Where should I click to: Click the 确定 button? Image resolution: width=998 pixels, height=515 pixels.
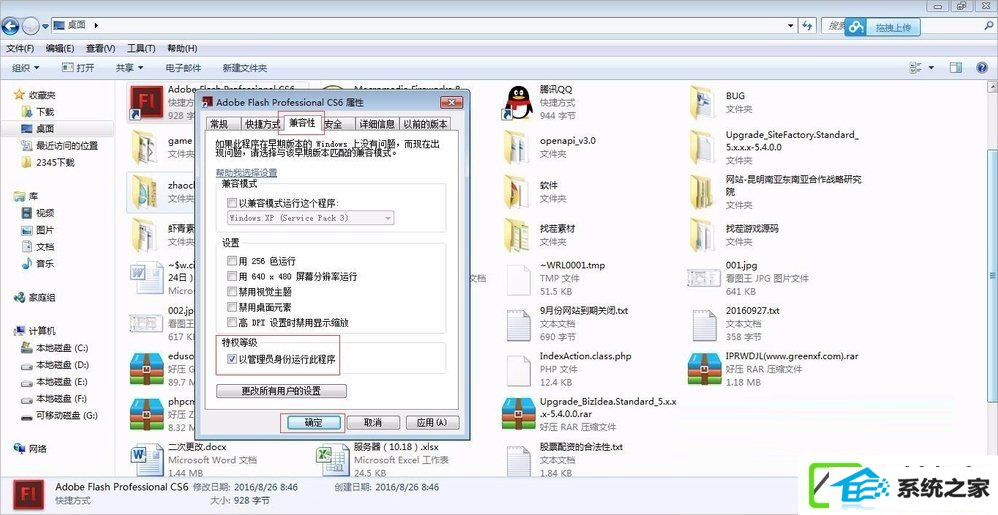(314, 423)
